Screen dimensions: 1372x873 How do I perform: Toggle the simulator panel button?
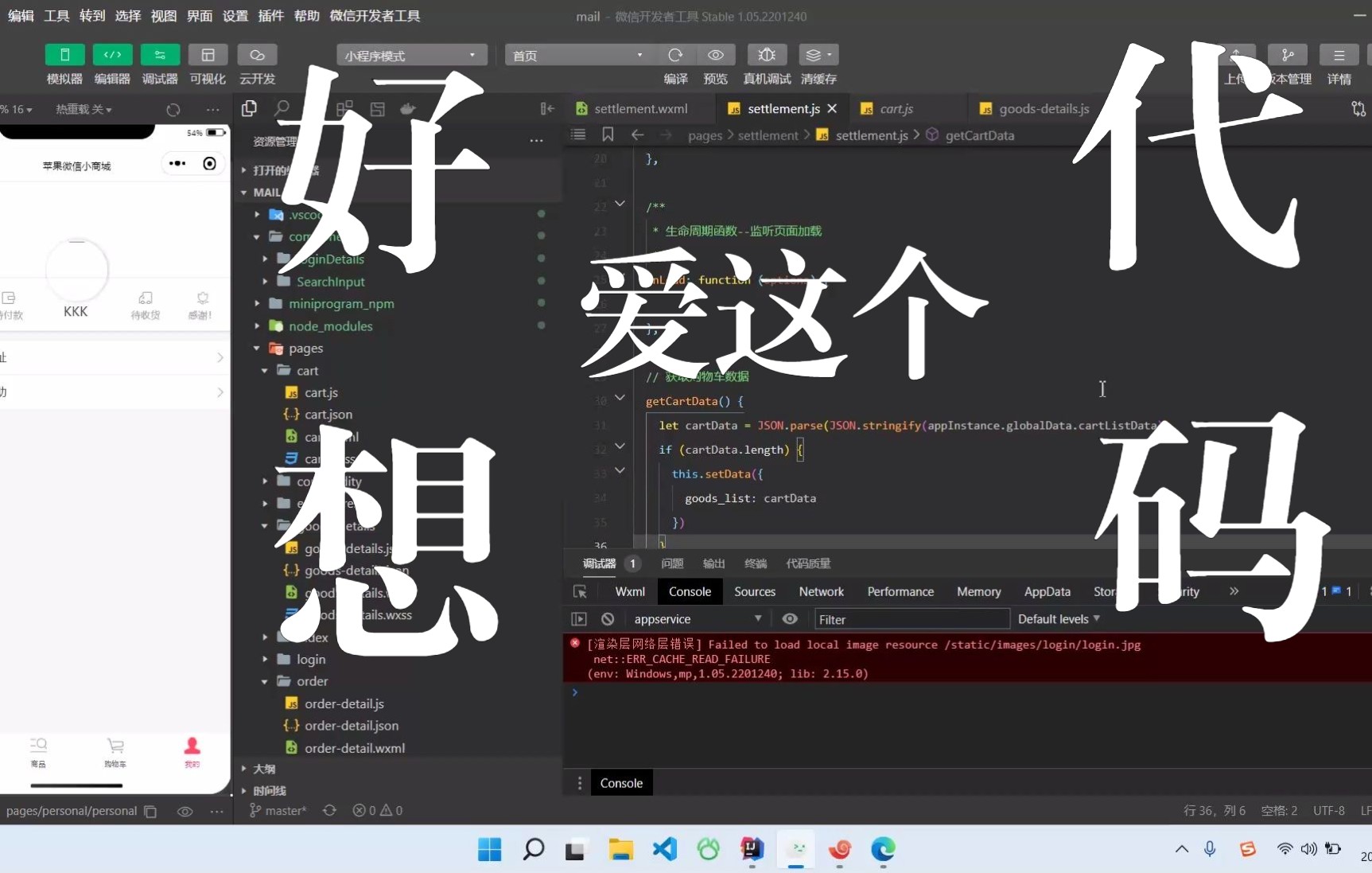pyautogui.click(x=64, y=55)
